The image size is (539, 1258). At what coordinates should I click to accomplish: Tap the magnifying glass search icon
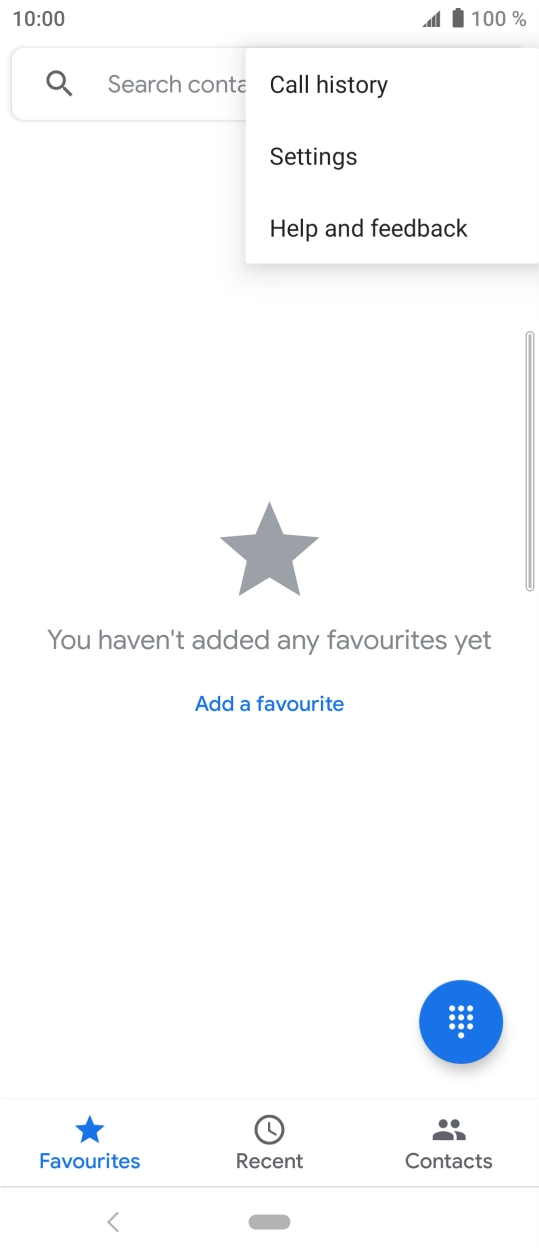coord(59,84)
